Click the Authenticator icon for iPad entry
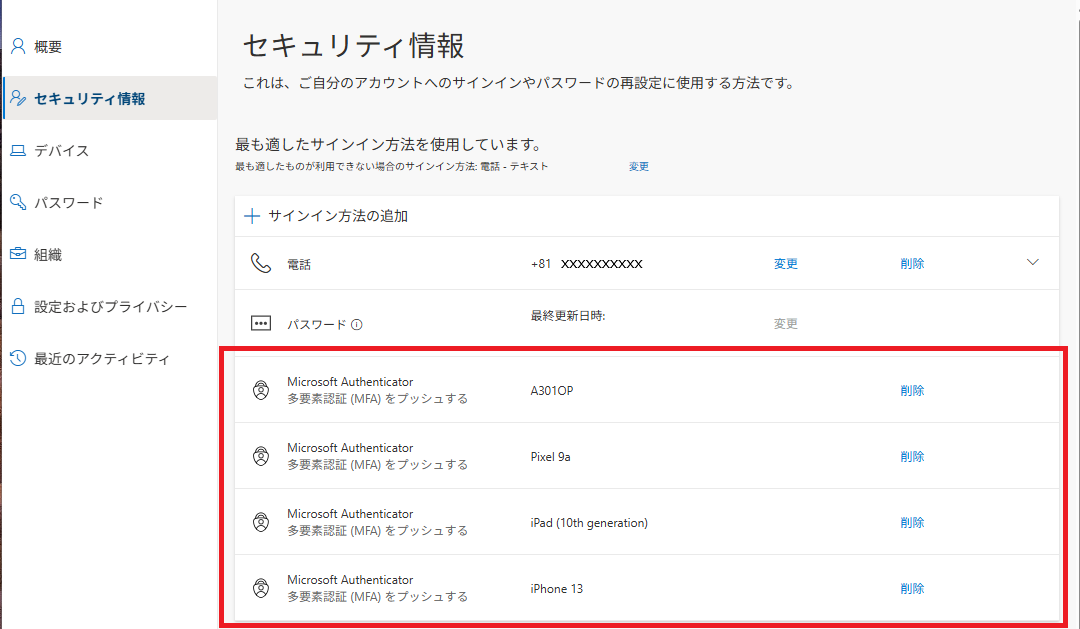 coord(261,522)
